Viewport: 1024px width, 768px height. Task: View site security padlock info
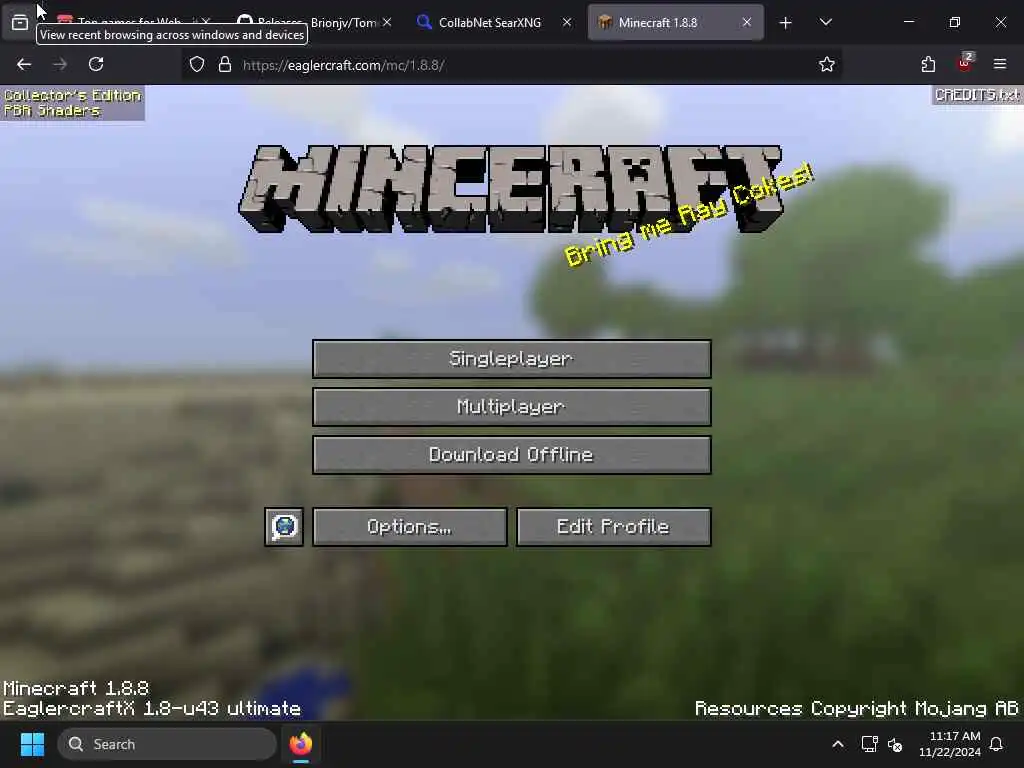click(225, 65)
